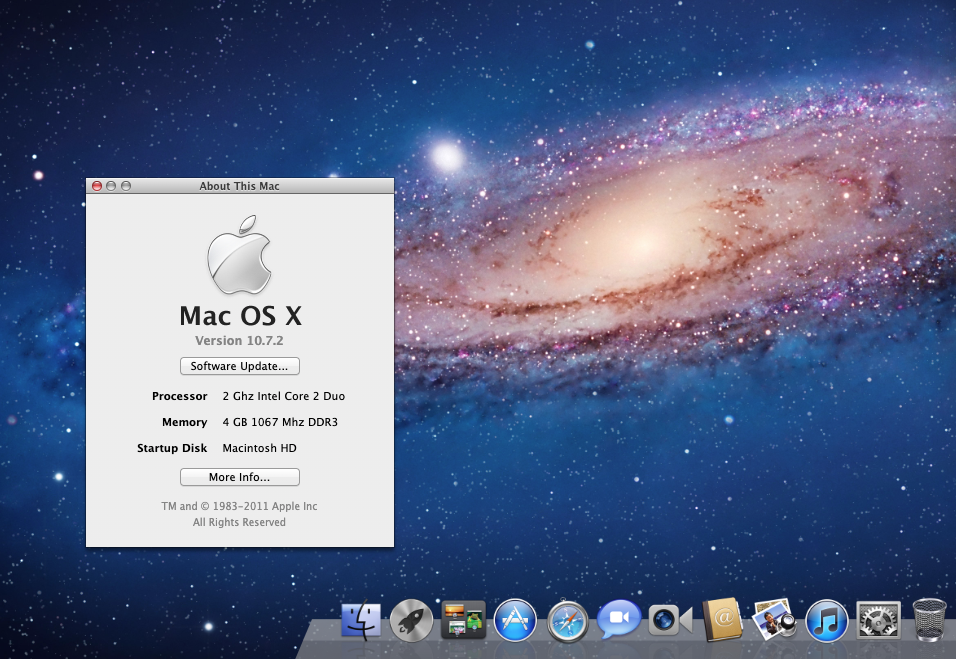
Task: Launch iPhoto from the Dock
Action: point(774,619)
